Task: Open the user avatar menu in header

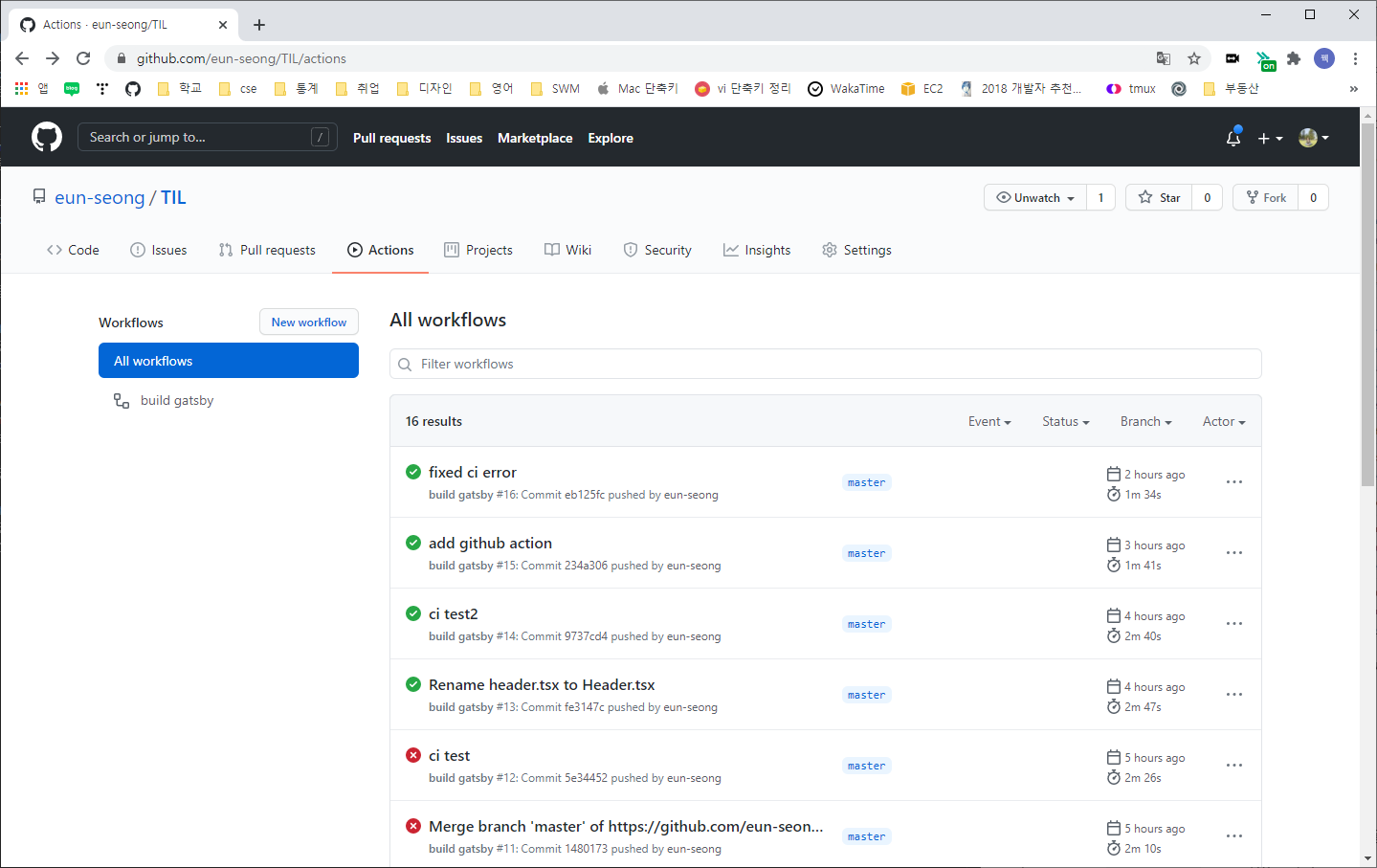Action: pos(1314,138)
